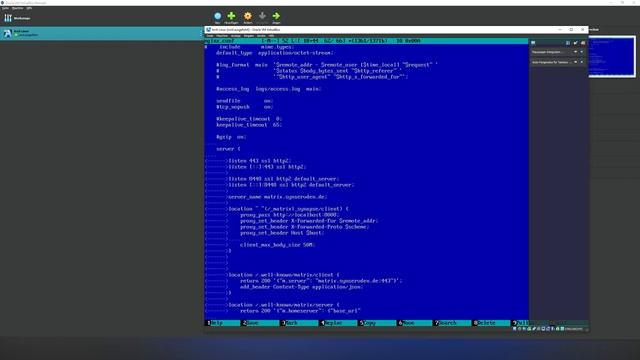The width and height of the screenshot is (640, 360).
Task: Open Anzeige menu in the VM window
Action: click(236, 36)
